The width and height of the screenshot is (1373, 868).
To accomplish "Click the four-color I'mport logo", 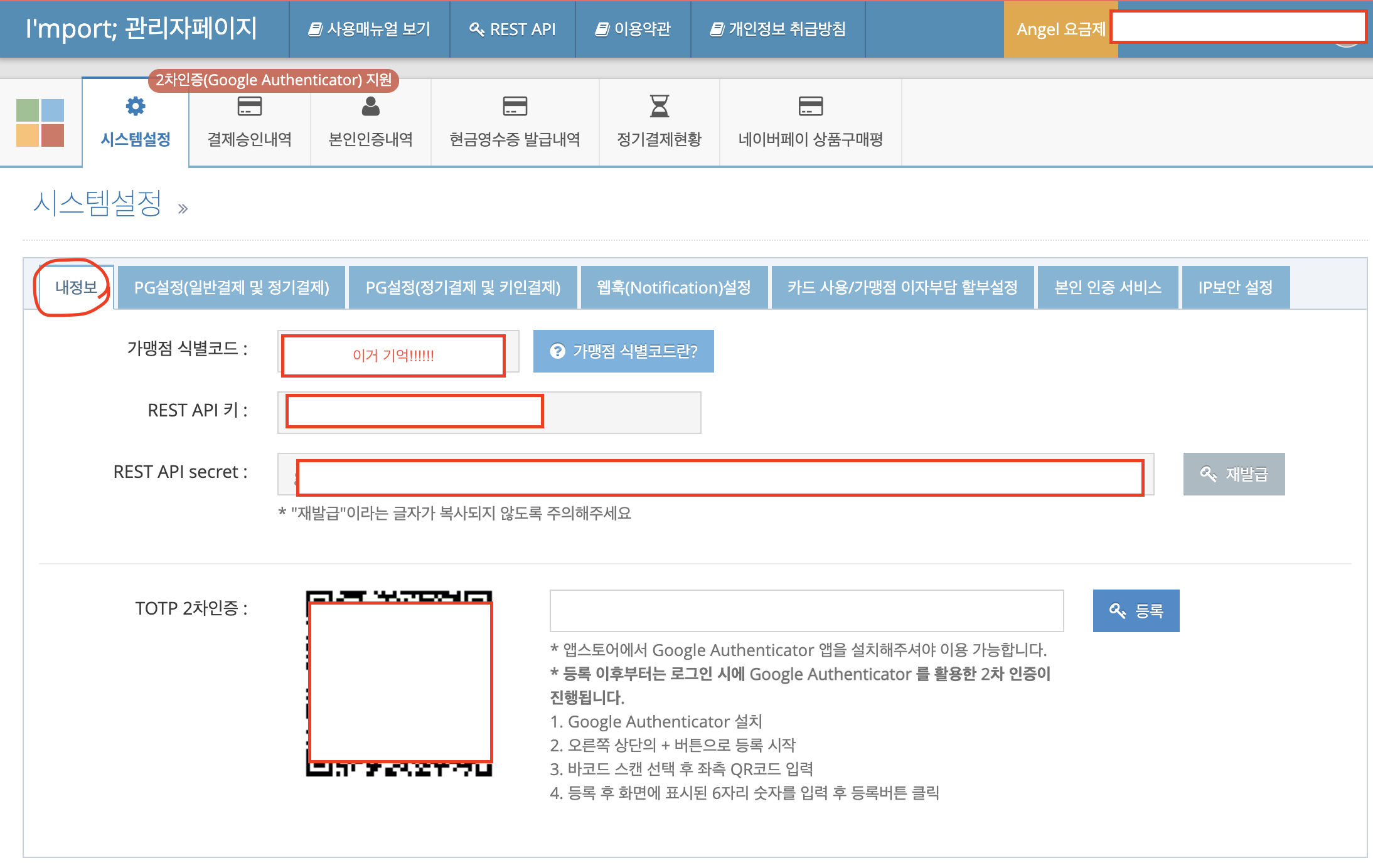I will [40, 123].
